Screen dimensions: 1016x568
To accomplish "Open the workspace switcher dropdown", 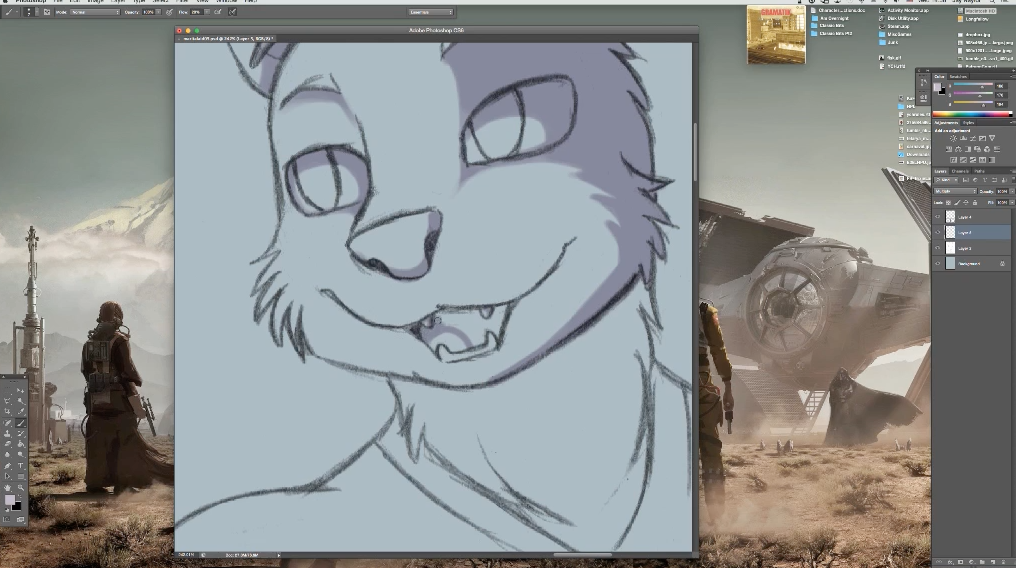I will pyautogui.click(x=431, y=12).
